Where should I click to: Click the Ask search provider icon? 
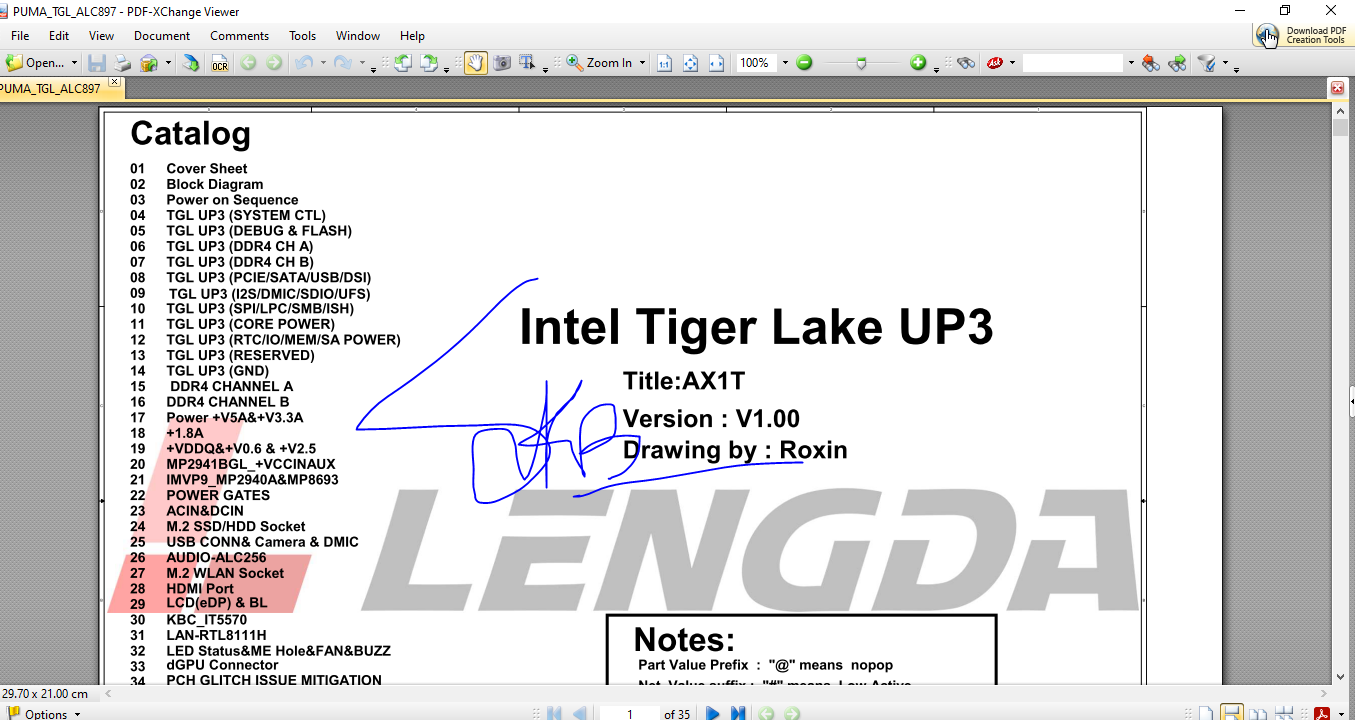click(995, 63)
